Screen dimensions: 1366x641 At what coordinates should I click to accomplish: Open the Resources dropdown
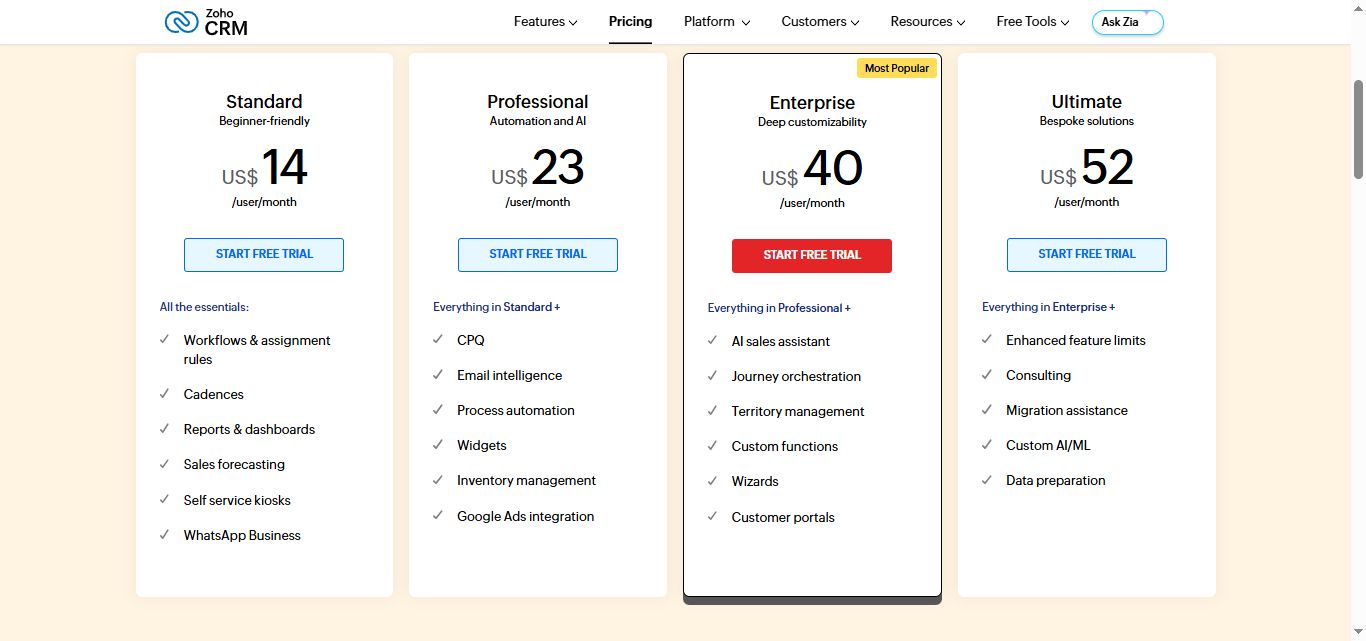tap(927, 21)
